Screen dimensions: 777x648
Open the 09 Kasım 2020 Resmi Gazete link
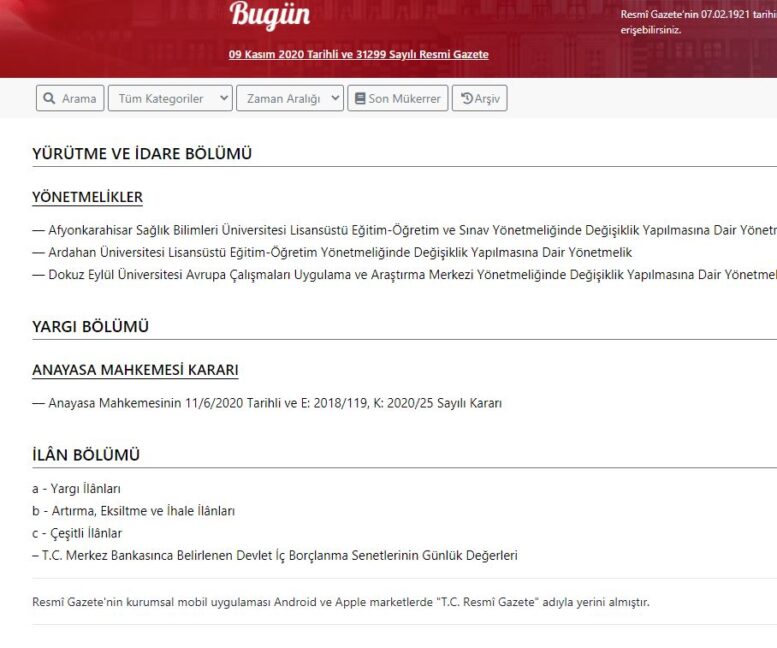click(359, 54)
